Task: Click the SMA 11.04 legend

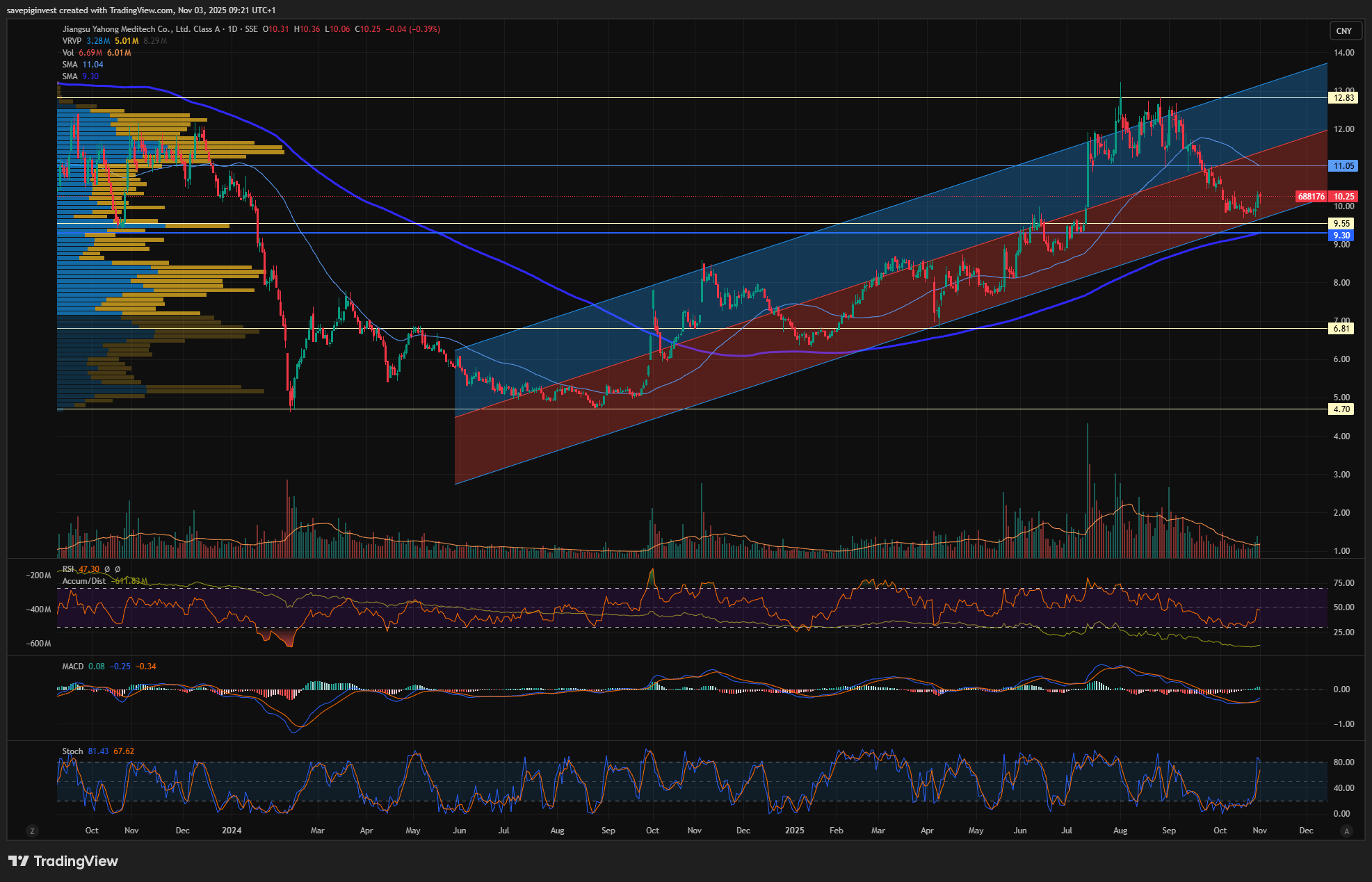Action: coord(70,65)
